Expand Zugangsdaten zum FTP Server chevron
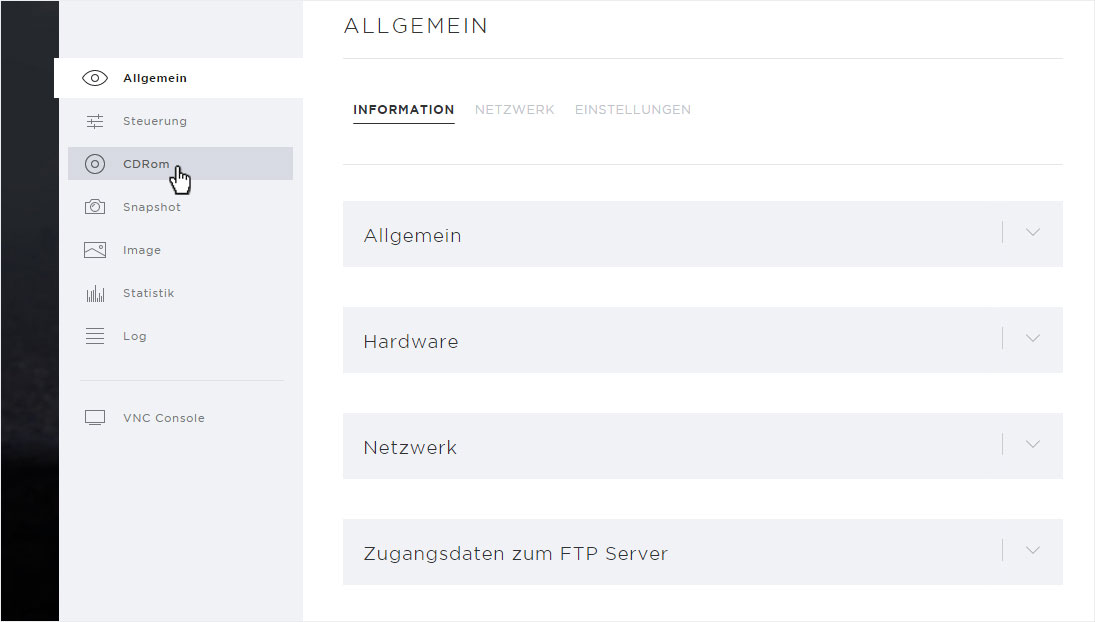The width and height of the screenshot is (1095, 622). pos(1033,550)
